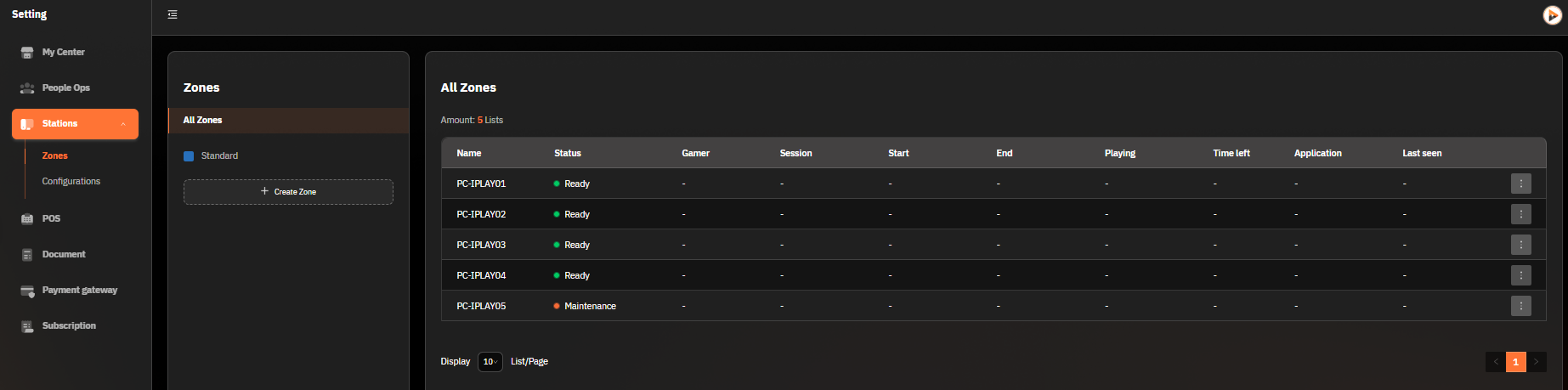Image resolution: width=1568 pixels, height=390 pixels.
Task: Open the options menu for PC-IPLAY03
Action: click(1521, 245)
